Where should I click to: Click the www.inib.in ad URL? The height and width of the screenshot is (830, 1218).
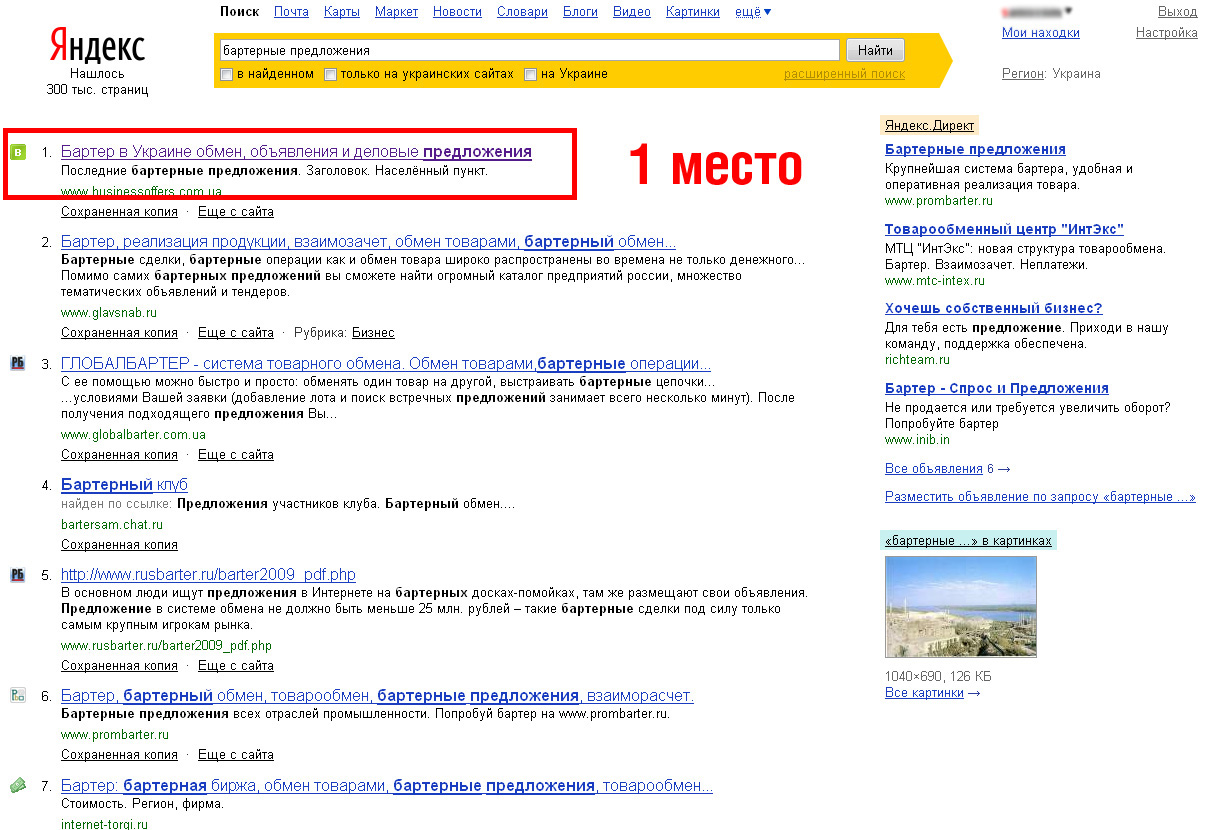[x=917, y=440]
